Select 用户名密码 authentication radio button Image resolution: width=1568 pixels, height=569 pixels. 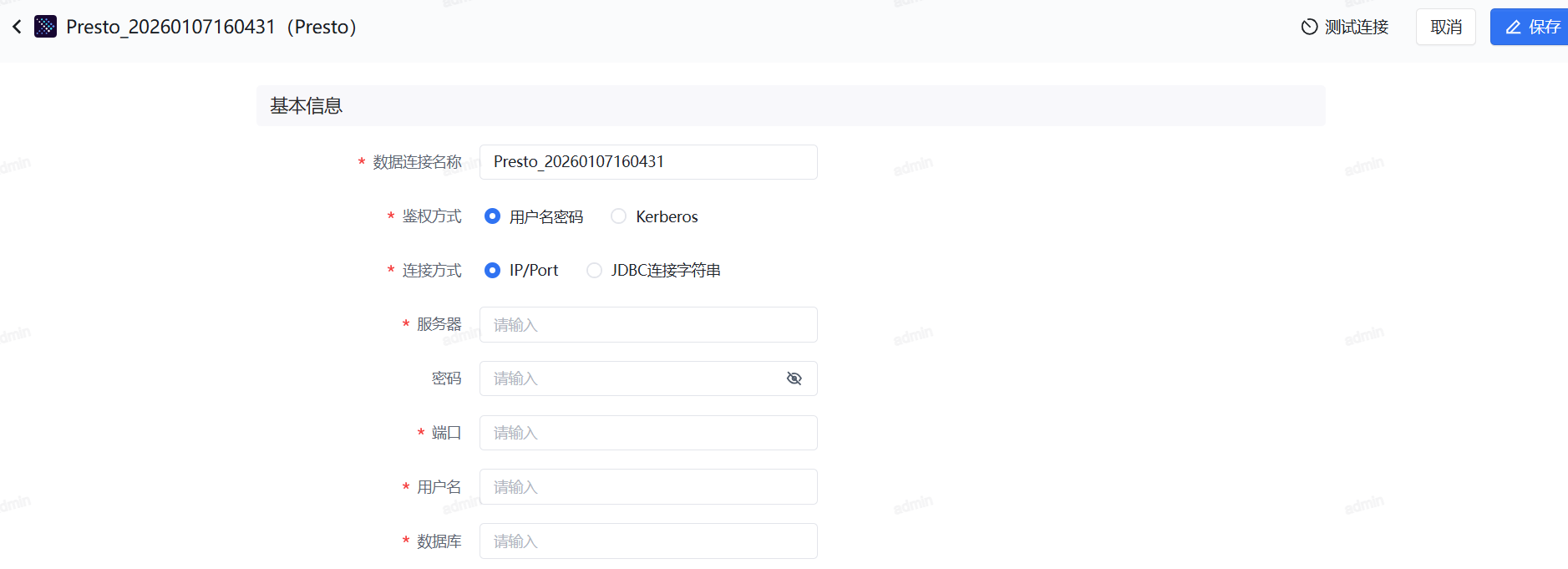click(493, 216)
